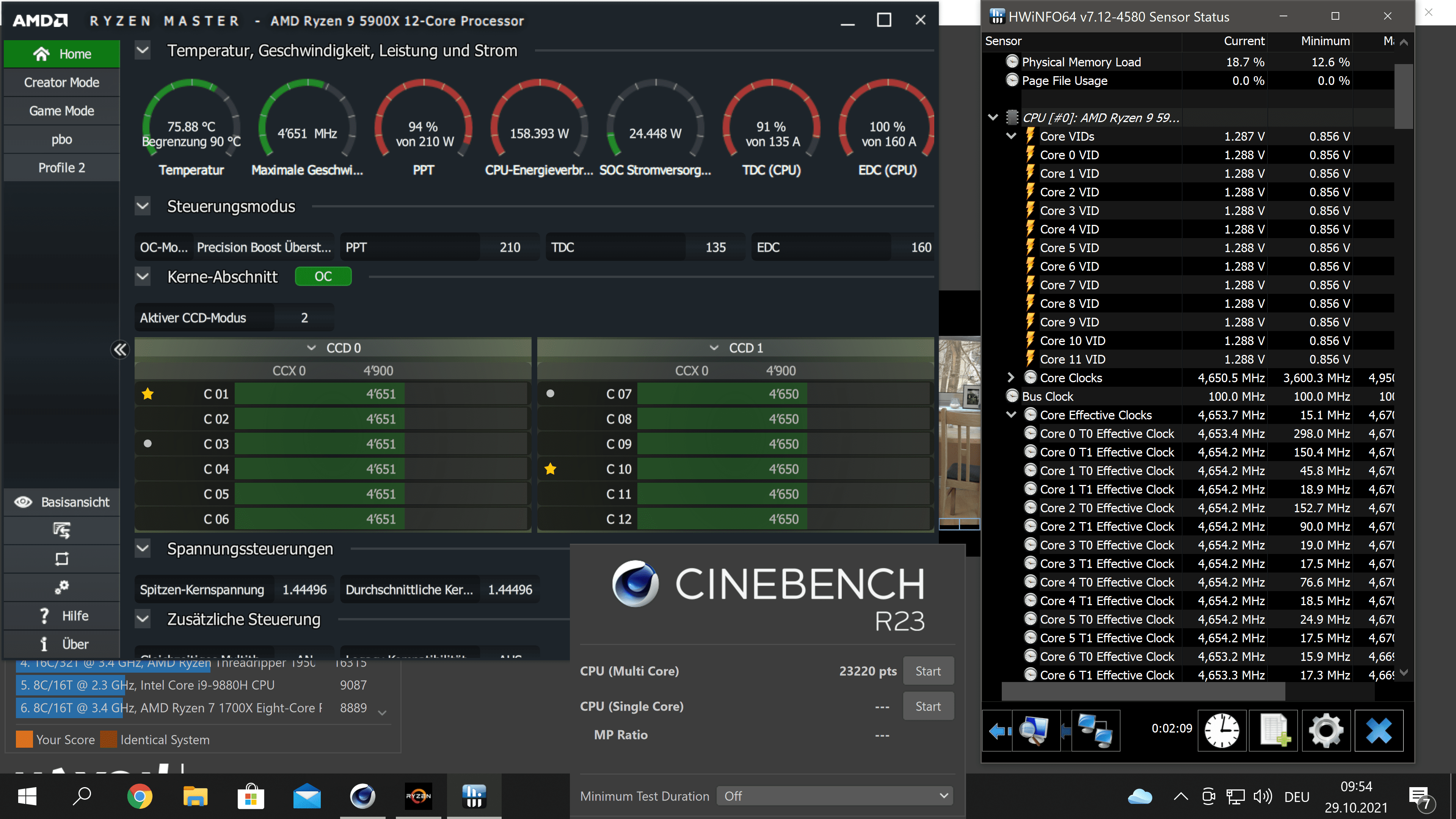The height and width of the screenshot is (819, 1456).
Task: Click the HWiNFO log file icon
Action: 1274,730
